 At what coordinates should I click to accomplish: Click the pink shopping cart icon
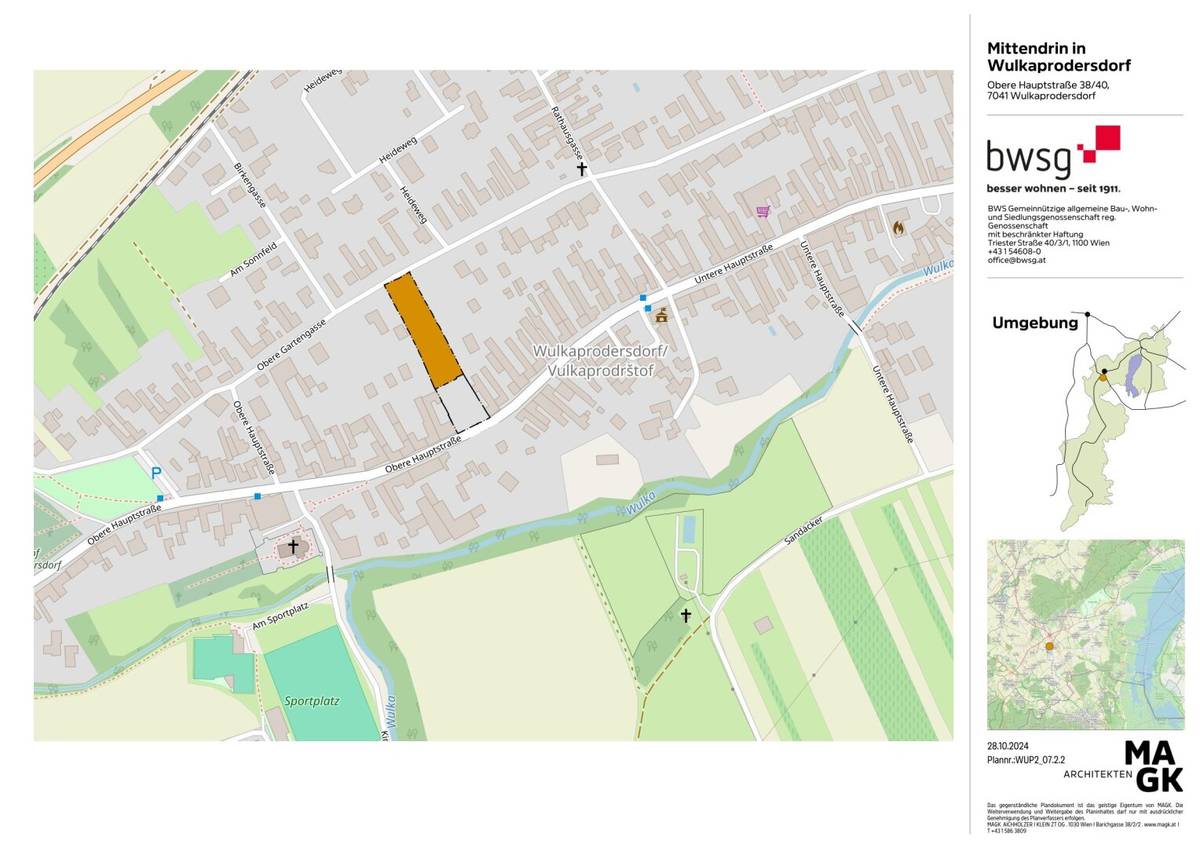(763, 211)
